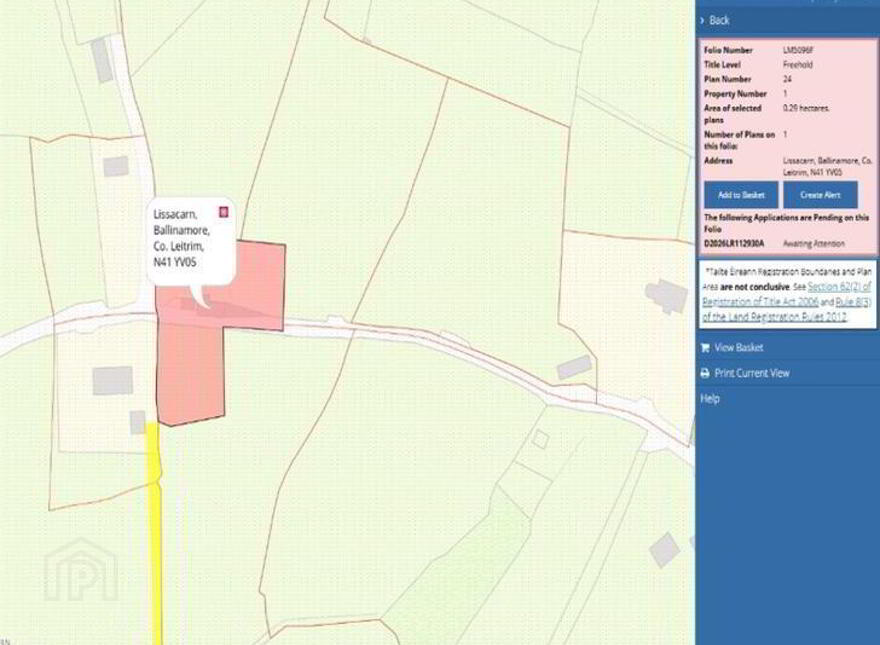
Task: Click the Print Current View printer icon
Action: point(705,373)
